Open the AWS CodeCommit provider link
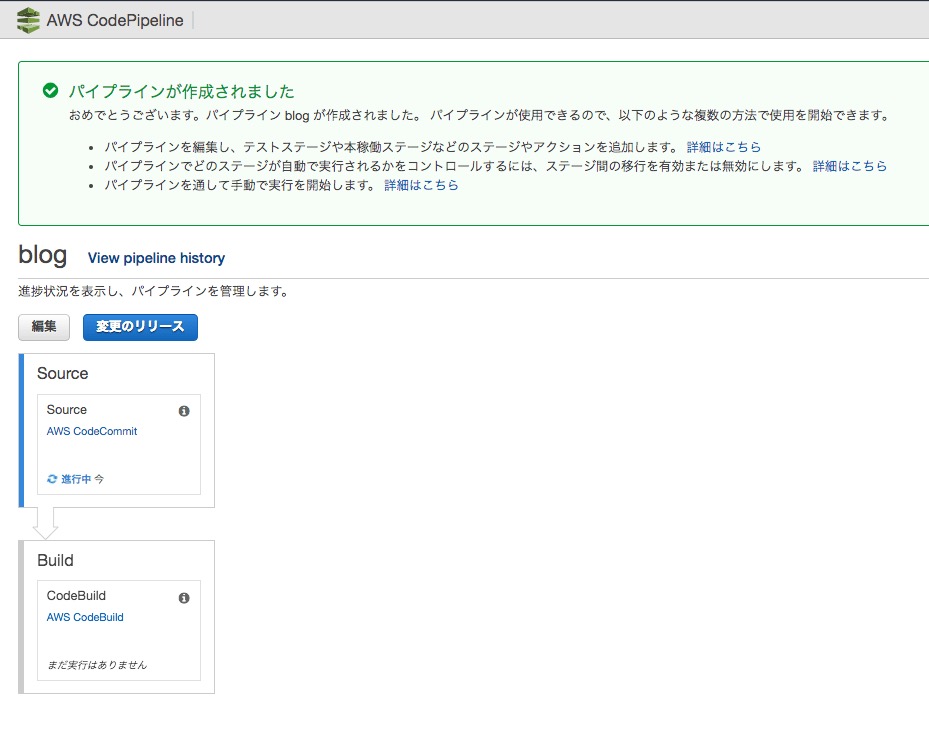Screen dimensions: 929x739 coord(92,431)
